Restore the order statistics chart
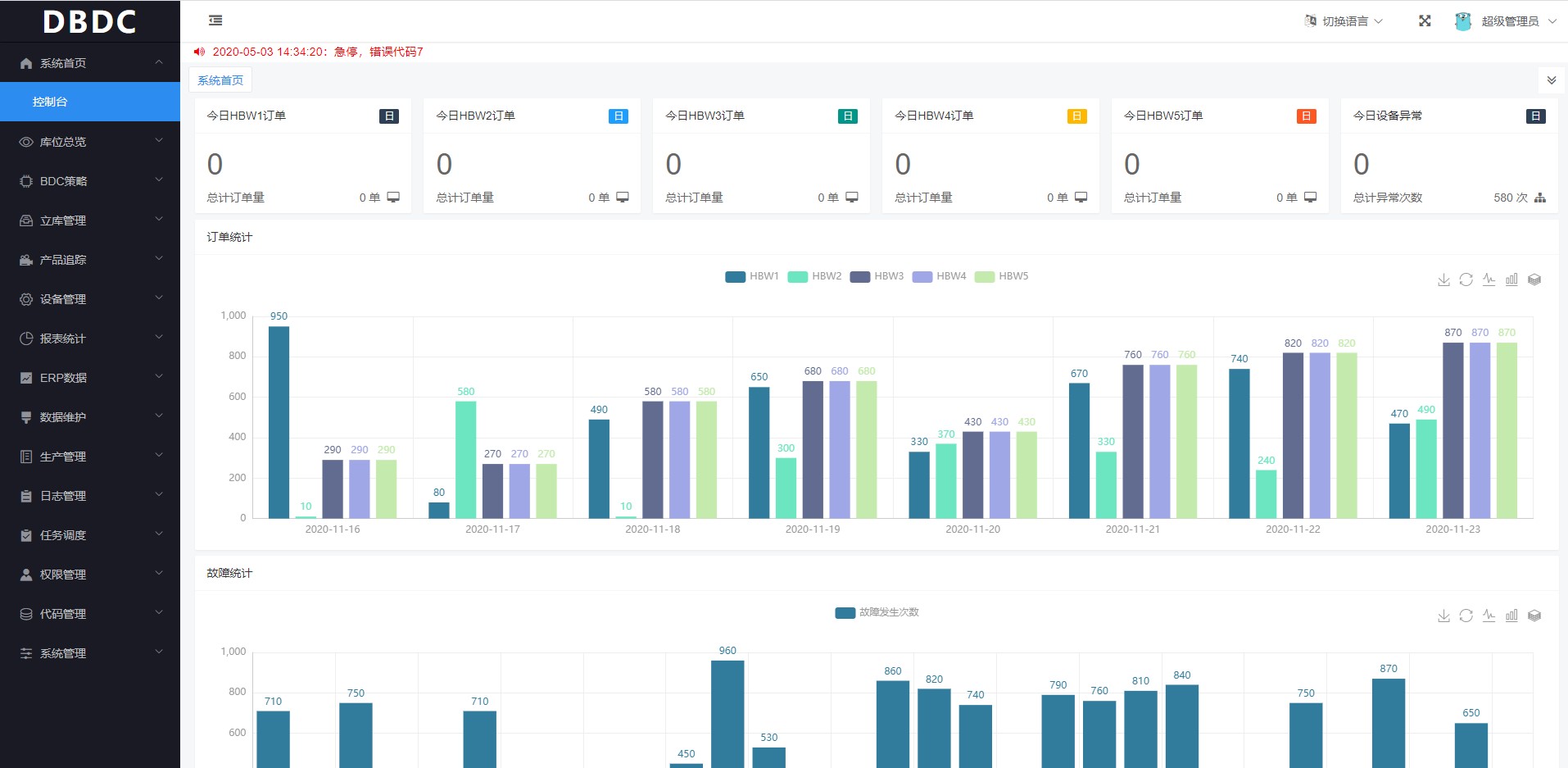Screen dimensions: 1568x768 (1466, 280)
